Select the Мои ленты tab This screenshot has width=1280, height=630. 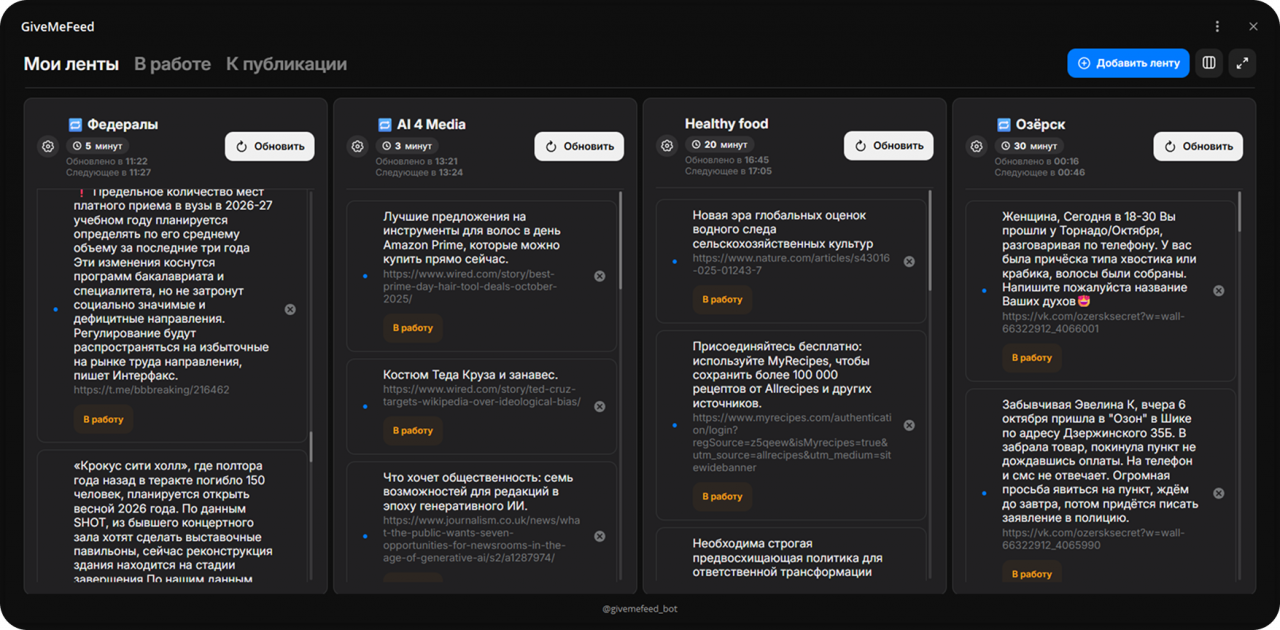click(71, 64)
